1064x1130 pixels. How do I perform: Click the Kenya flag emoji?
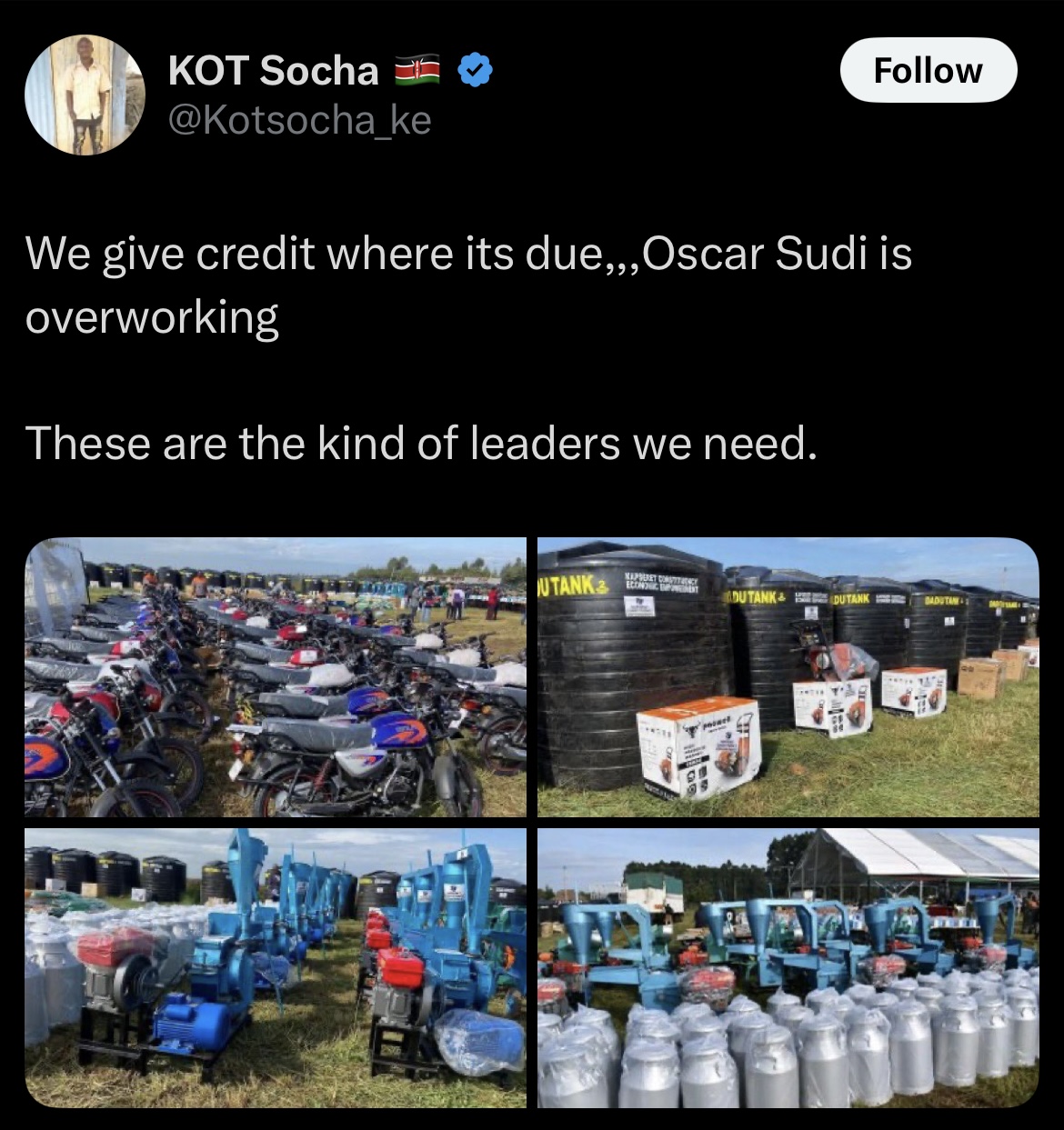point(417,70)
